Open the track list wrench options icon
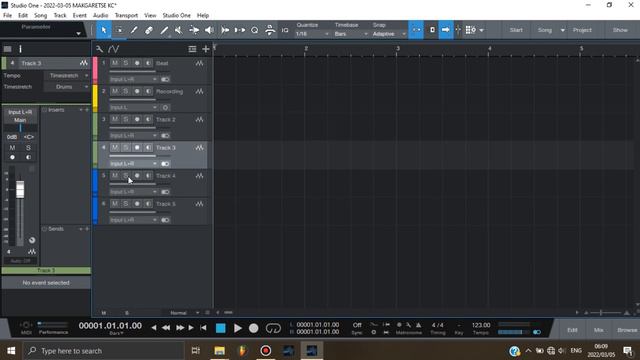Image resolution: width=640 pixels, height=360 pixels. [99, 49]
